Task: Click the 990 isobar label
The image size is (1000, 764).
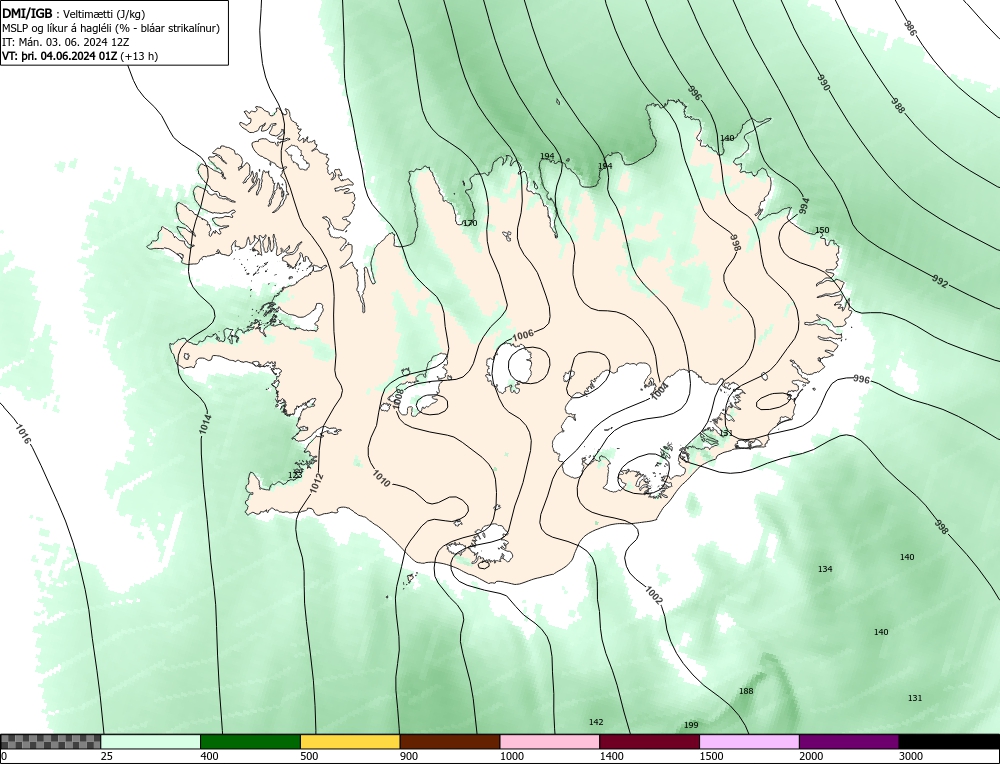Action: point(823,83)
